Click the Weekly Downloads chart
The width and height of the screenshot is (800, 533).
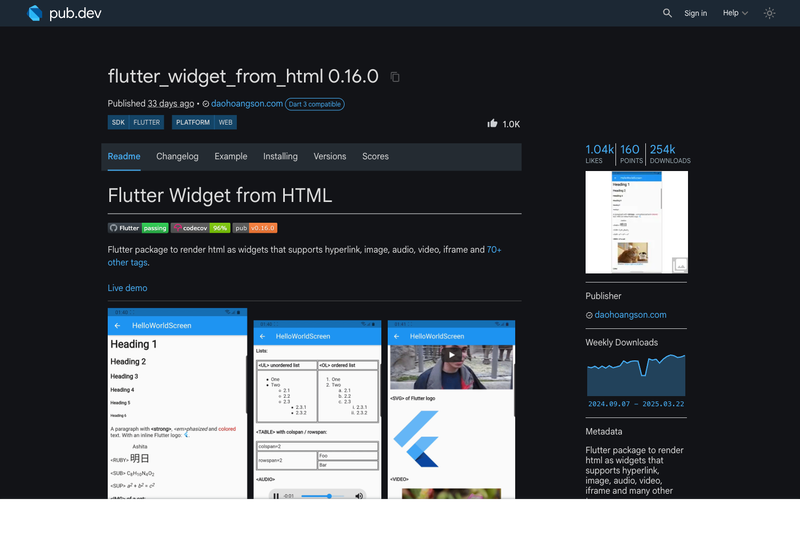636,375
